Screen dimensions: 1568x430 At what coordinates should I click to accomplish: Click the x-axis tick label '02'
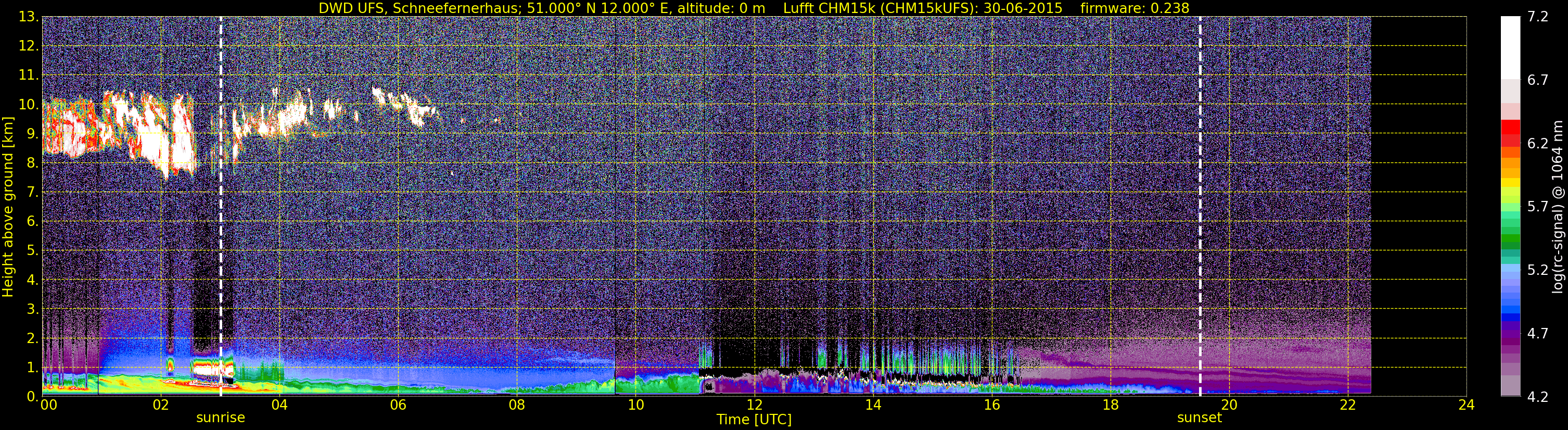tap(161, 405)
